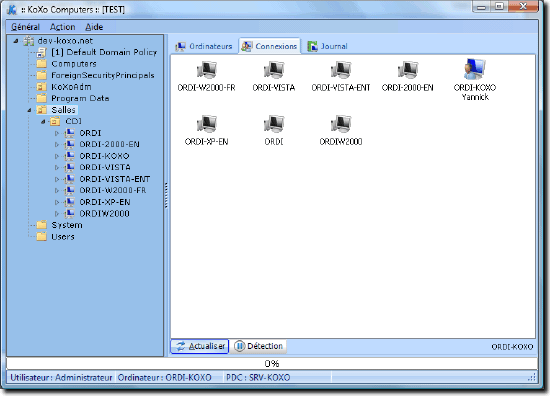Viewport: 550px width, 396px height.
Task: Click the ORDI-XP-EN computer icon in connections panel
Action: [207, 124]
